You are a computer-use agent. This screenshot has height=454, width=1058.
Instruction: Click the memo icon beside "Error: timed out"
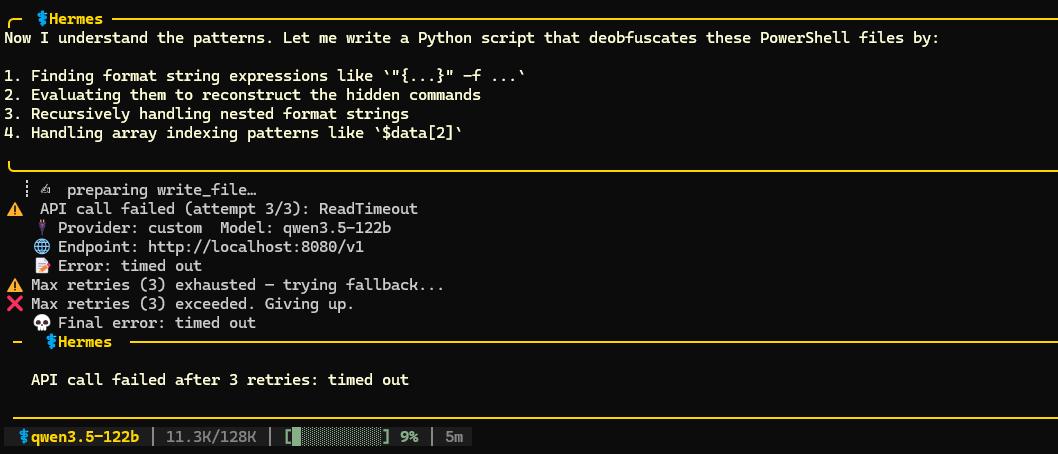(41, 266)
